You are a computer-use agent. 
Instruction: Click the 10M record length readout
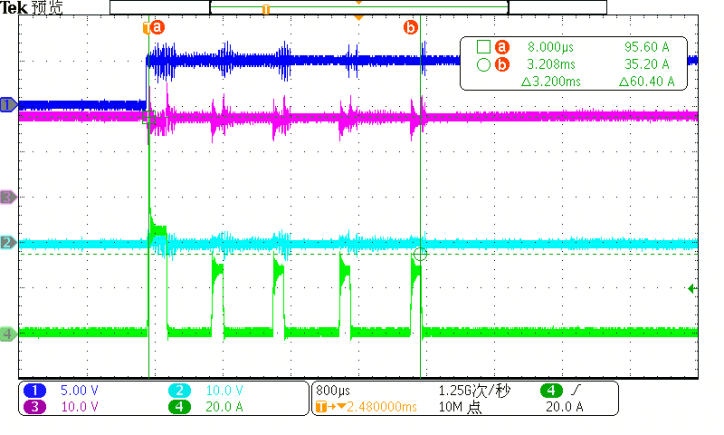(x=460, y=407)
